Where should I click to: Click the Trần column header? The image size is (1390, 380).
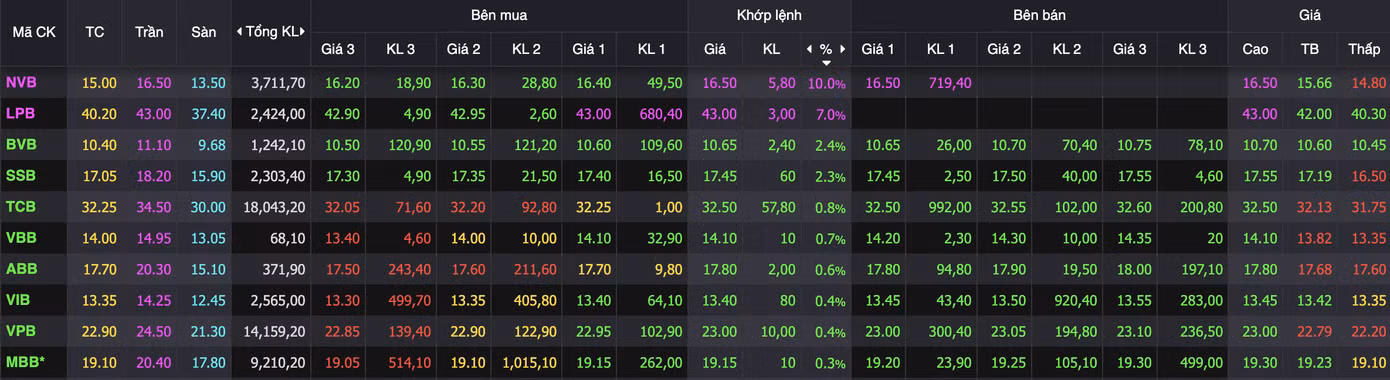click(149, 32)
